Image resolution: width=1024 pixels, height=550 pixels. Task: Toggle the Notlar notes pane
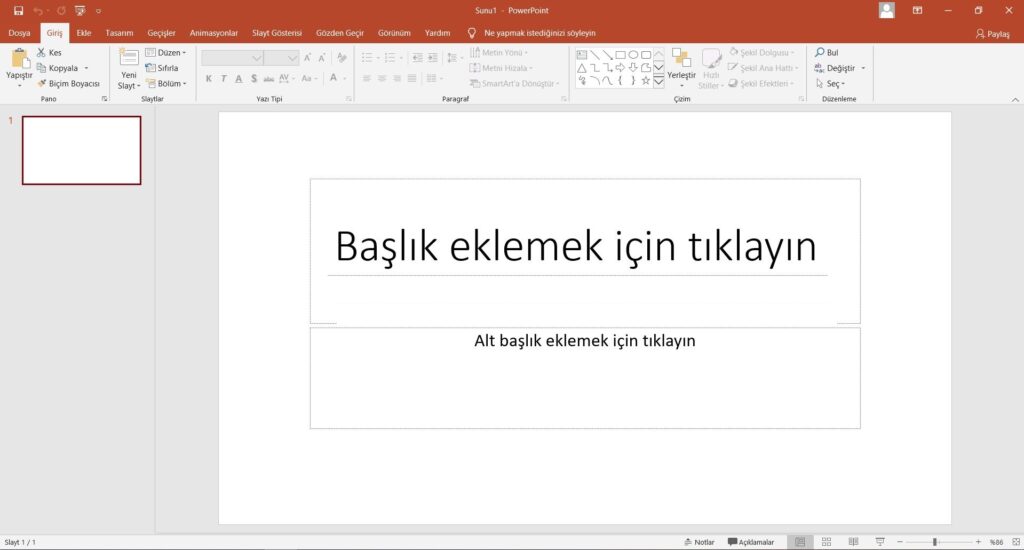pos(699,542)
